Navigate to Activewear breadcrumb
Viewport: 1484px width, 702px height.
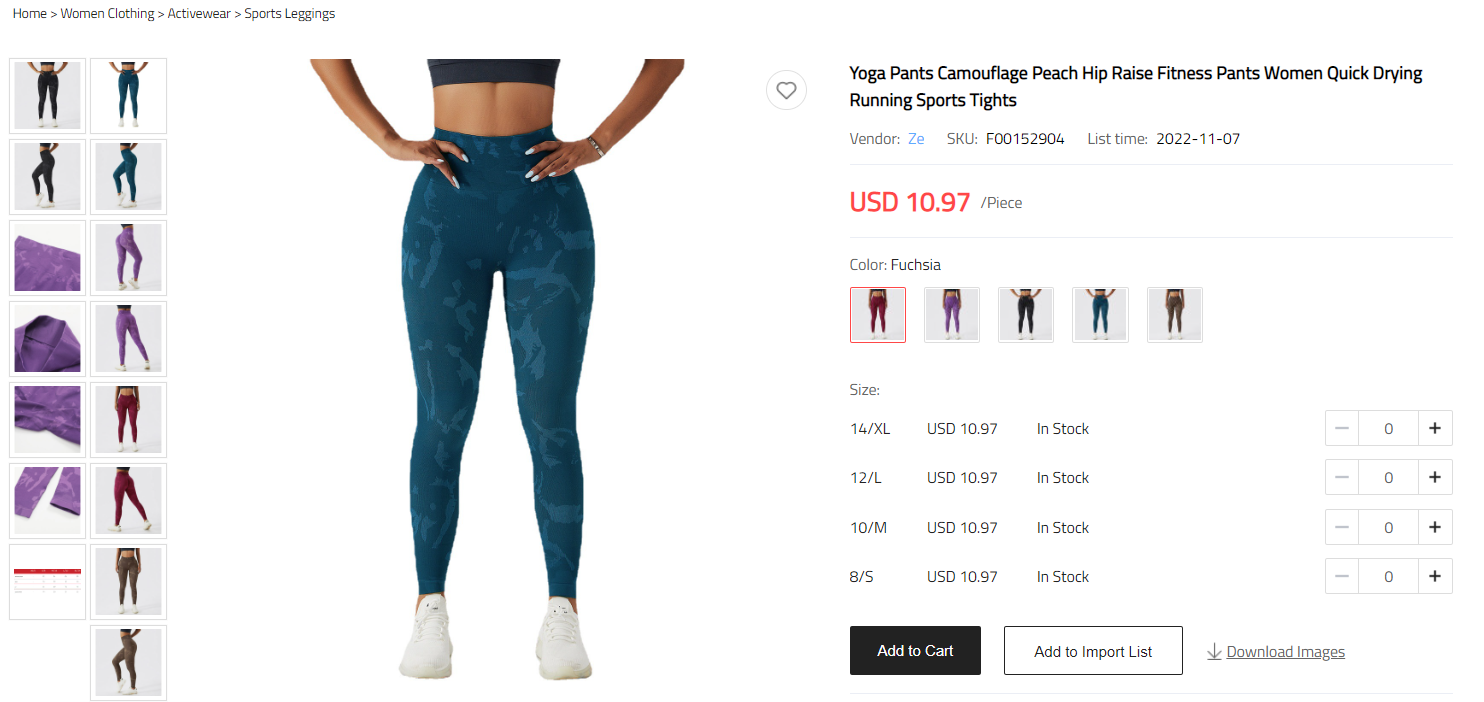pyautogui.click(x=199, y=14)
